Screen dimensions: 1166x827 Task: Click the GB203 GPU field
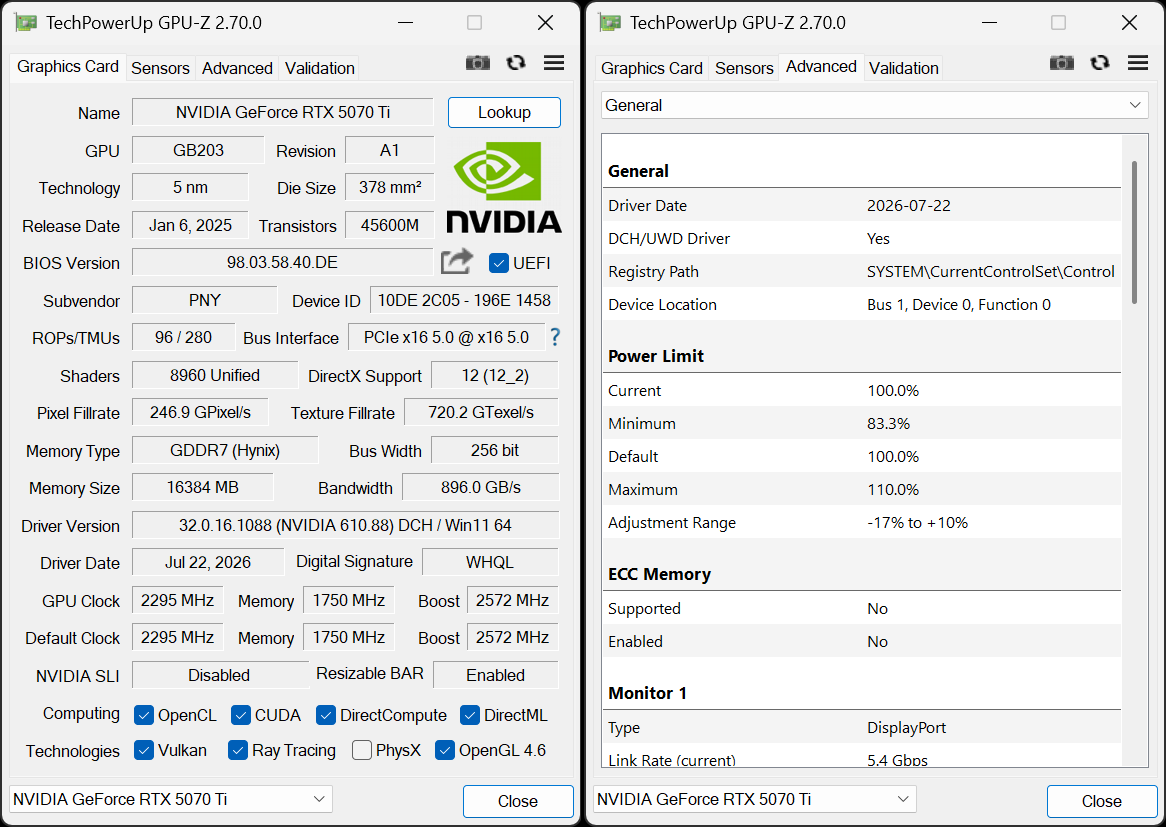pos(198,150)
